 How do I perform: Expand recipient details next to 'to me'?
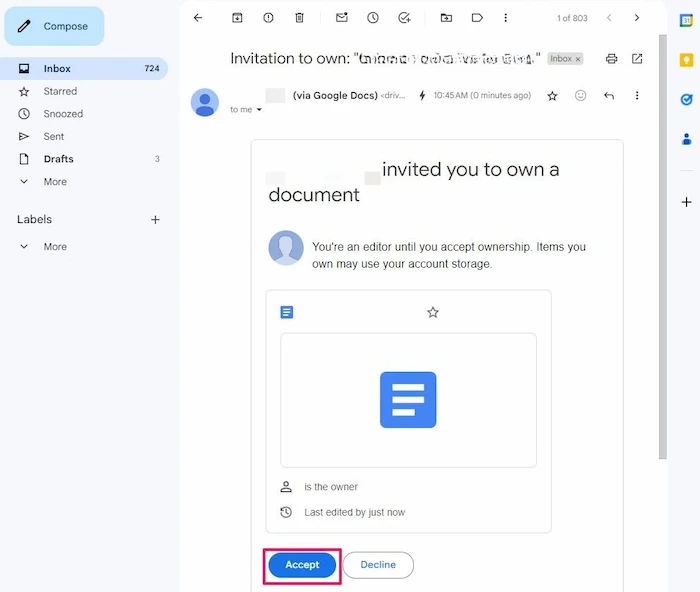tap(259, 110)
